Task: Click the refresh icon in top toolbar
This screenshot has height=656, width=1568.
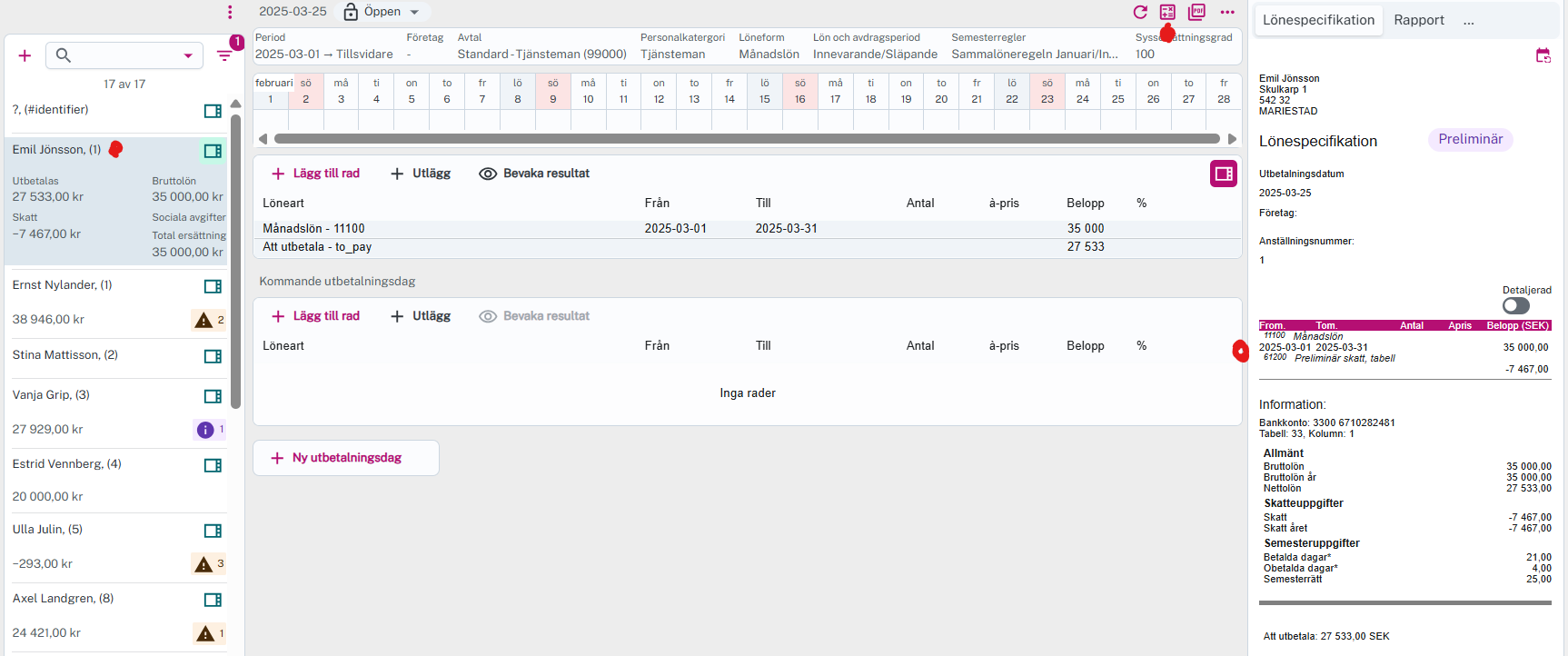Action: pyautogui.click(x=1140, y=12)
